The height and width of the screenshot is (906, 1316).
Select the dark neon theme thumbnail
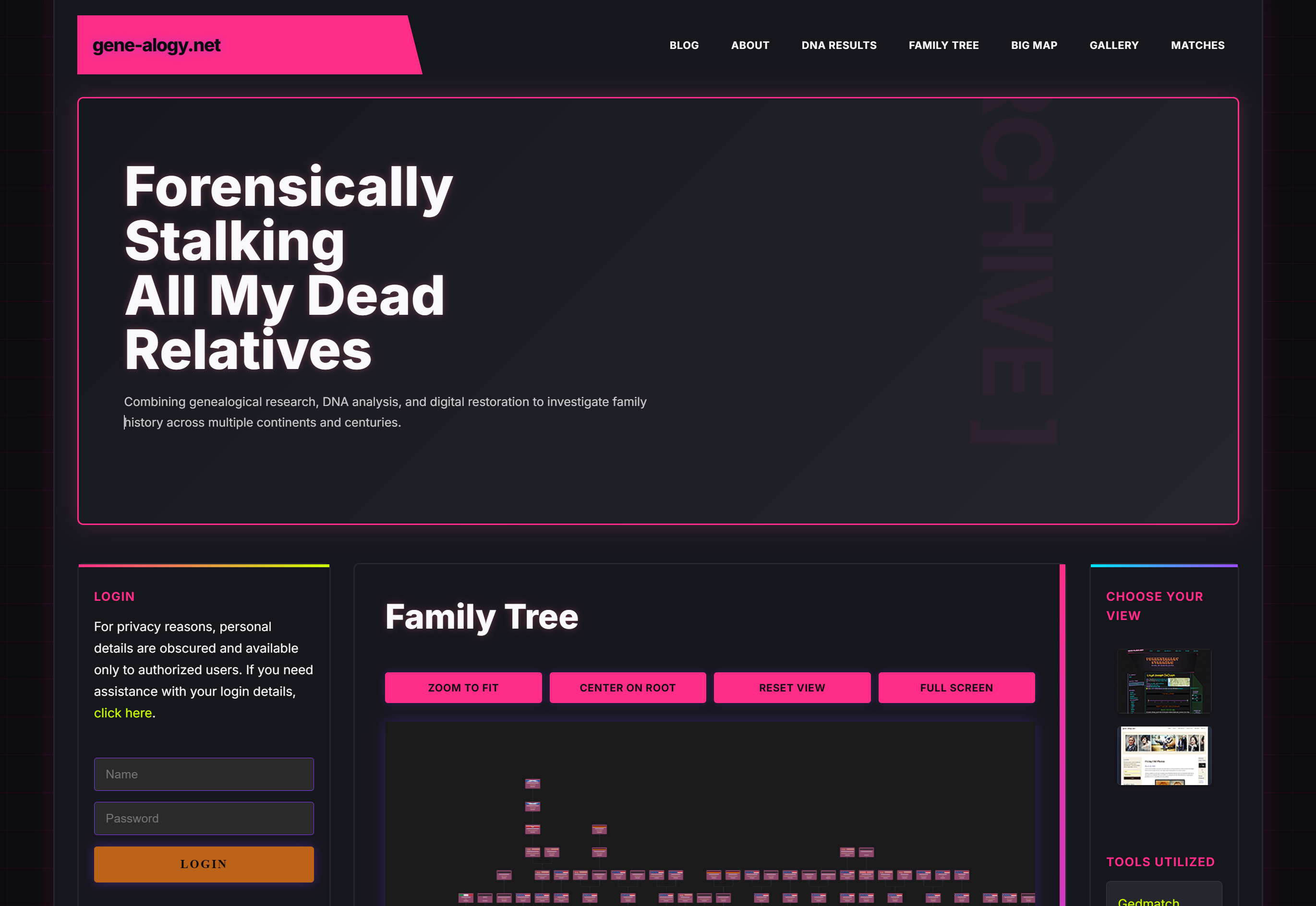coord(1163,680)
